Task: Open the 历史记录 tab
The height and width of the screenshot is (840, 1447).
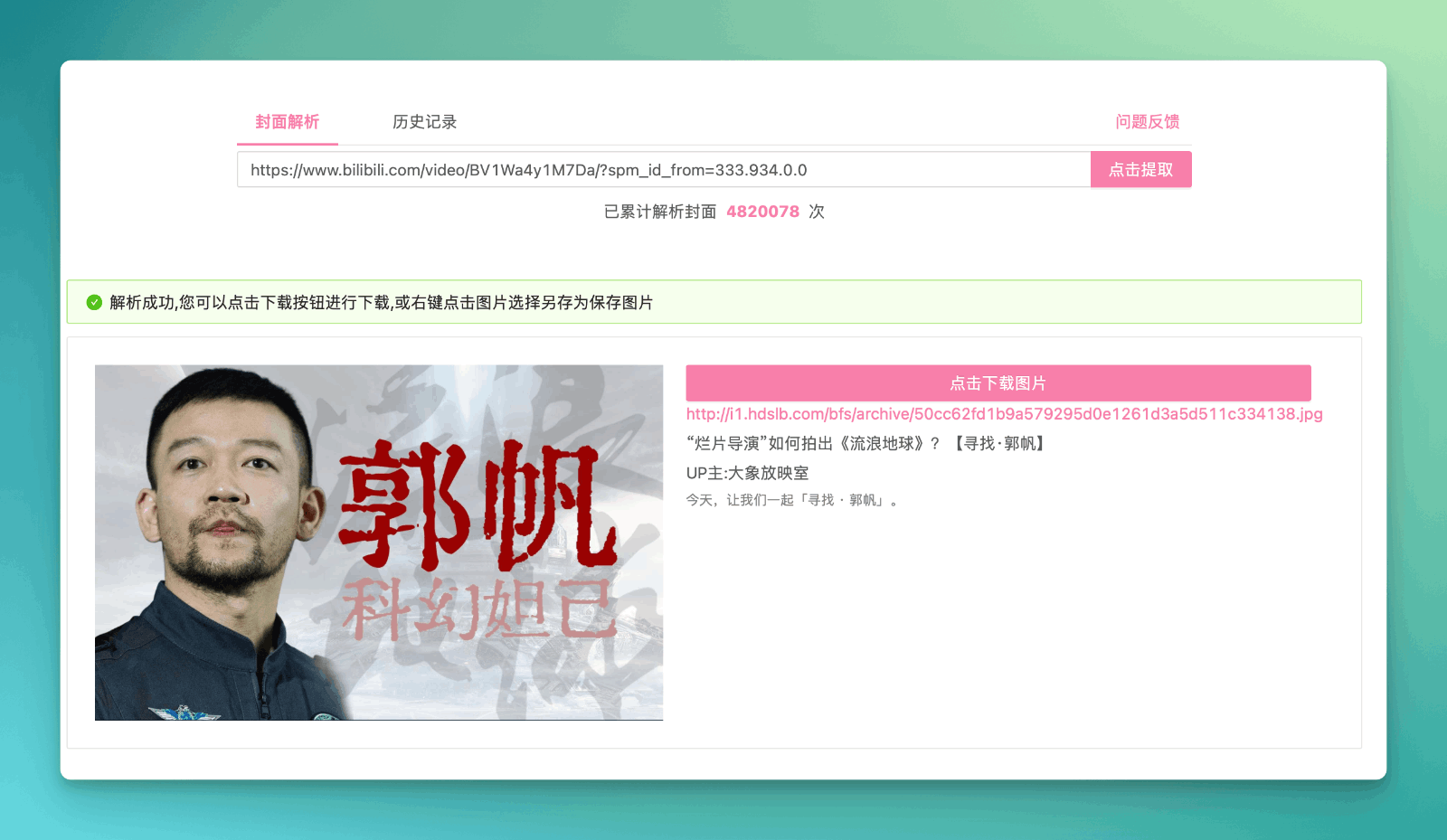Action: 424,122
